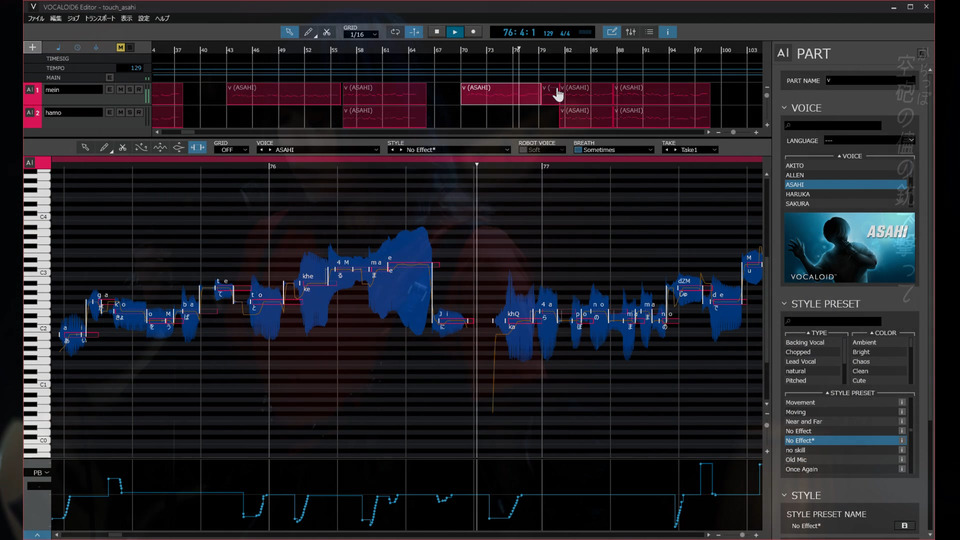Click the tempo value 129
Viewport: 960px width, 540px height.
click(136, 68)
